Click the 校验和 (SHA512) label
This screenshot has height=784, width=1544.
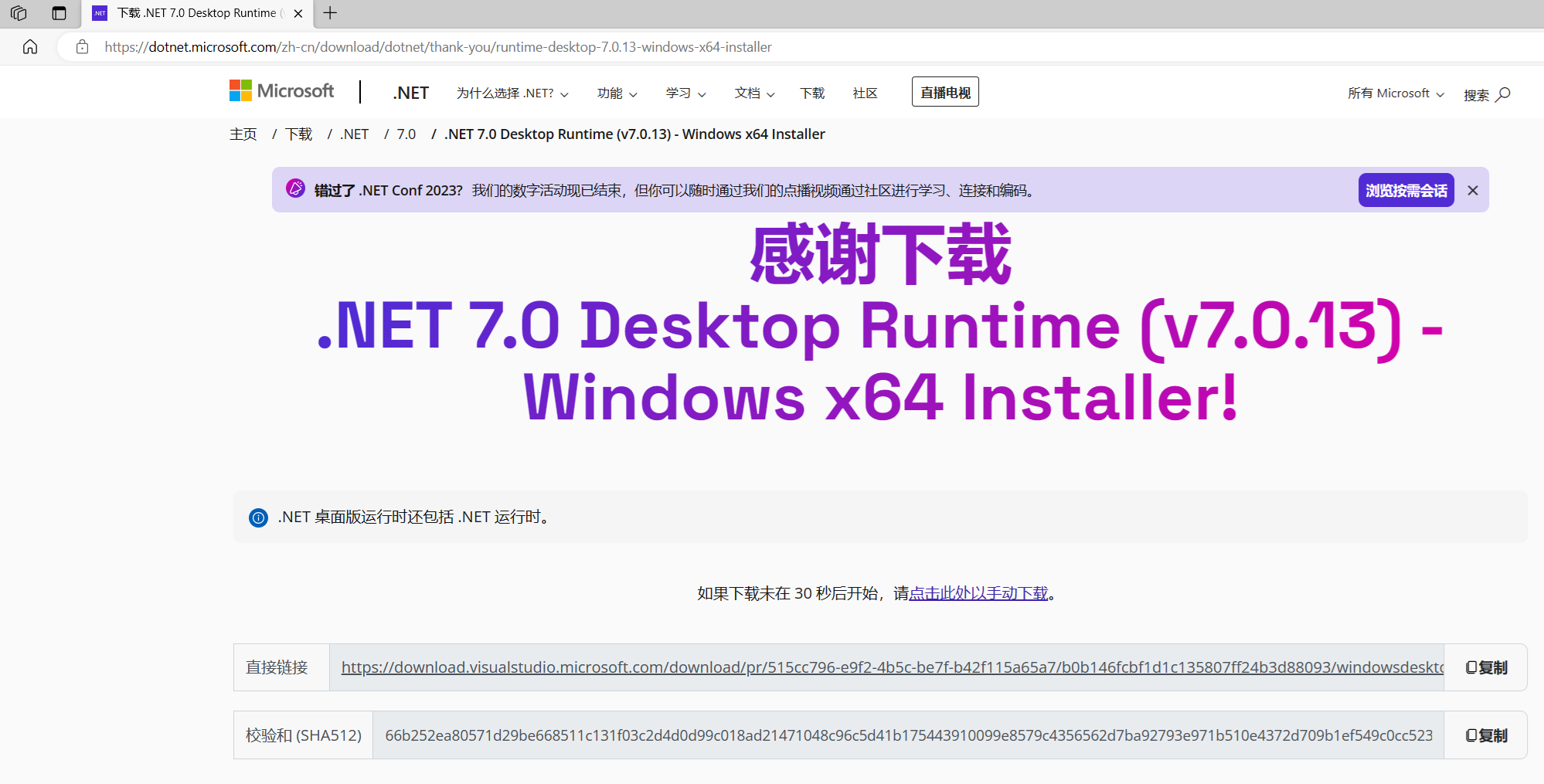[x=304, y=735]
